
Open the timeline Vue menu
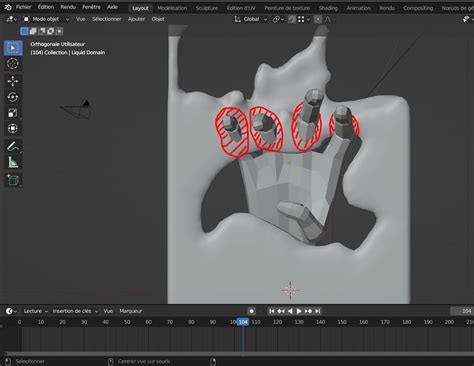[x=108, y=311]
